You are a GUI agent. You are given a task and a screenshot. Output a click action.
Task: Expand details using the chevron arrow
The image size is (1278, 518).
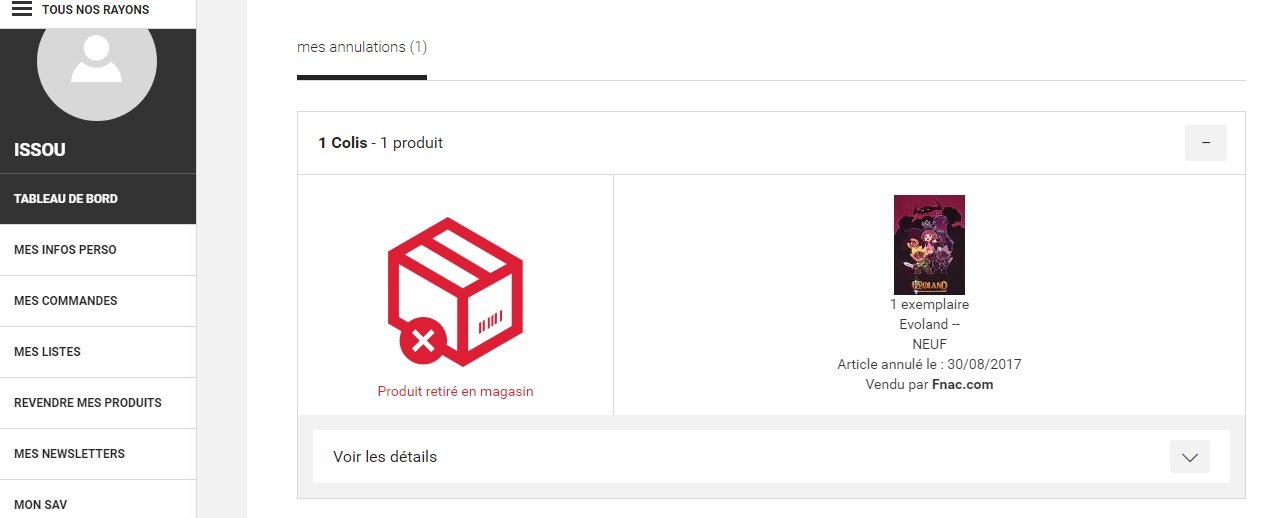[x=1189, y=457]
